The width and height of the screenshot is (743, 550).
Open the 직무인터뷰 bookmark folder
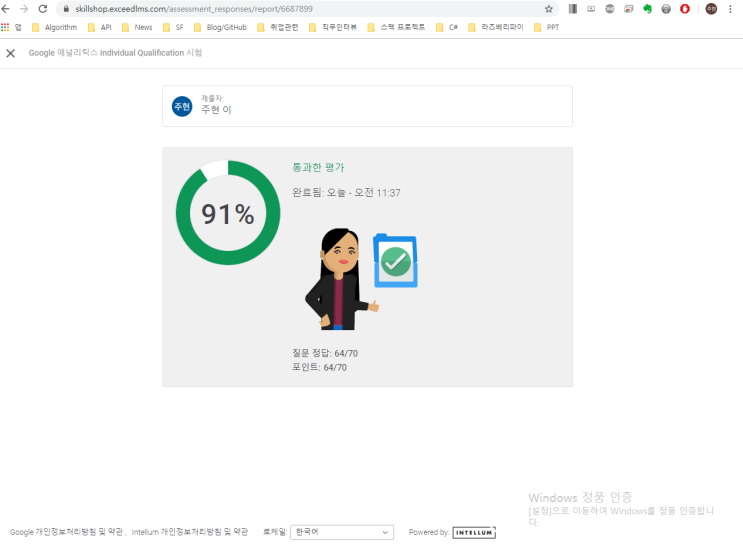333,27
